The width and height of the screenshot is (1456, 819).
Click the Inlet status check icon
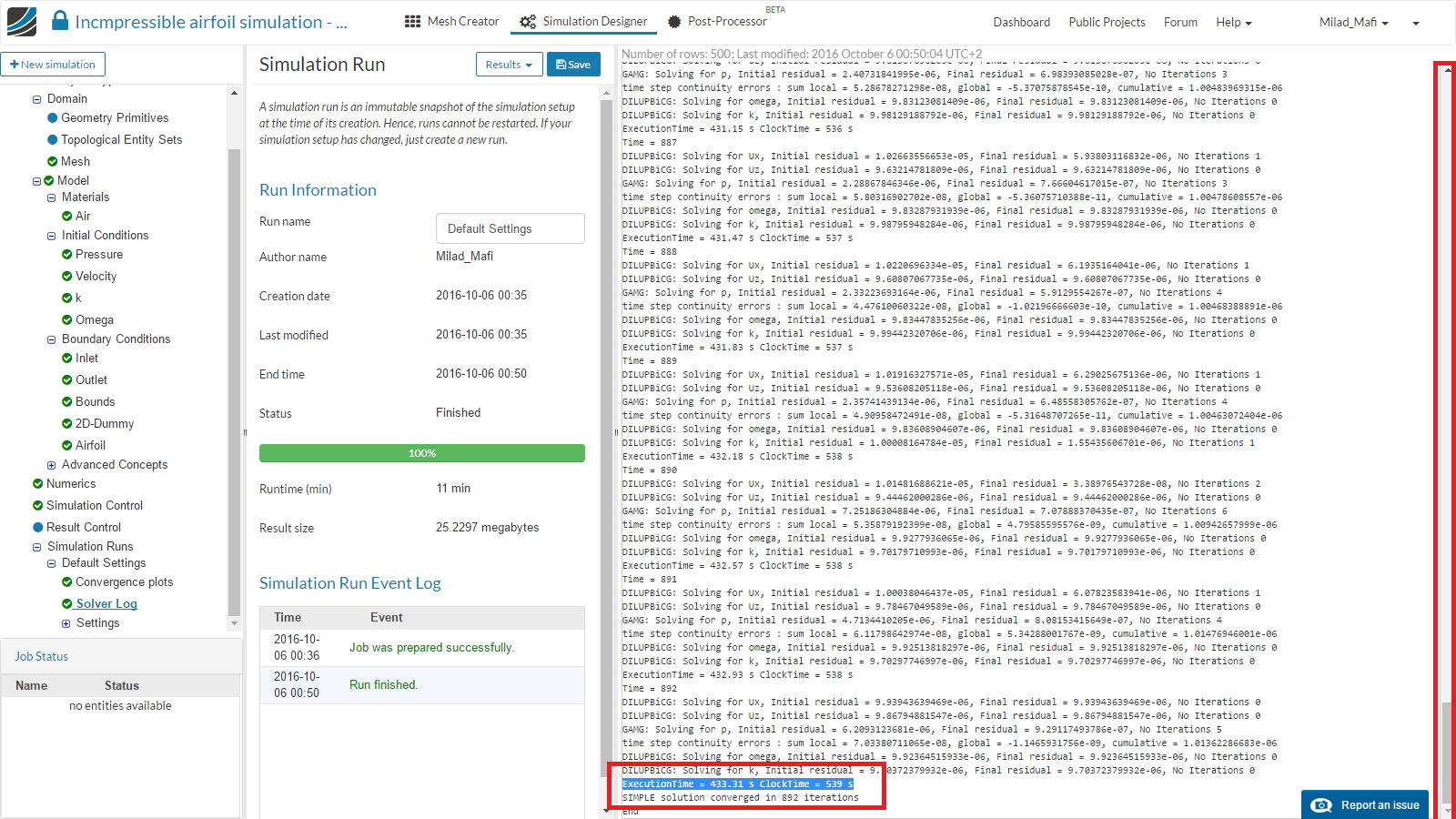pos(67,358)
